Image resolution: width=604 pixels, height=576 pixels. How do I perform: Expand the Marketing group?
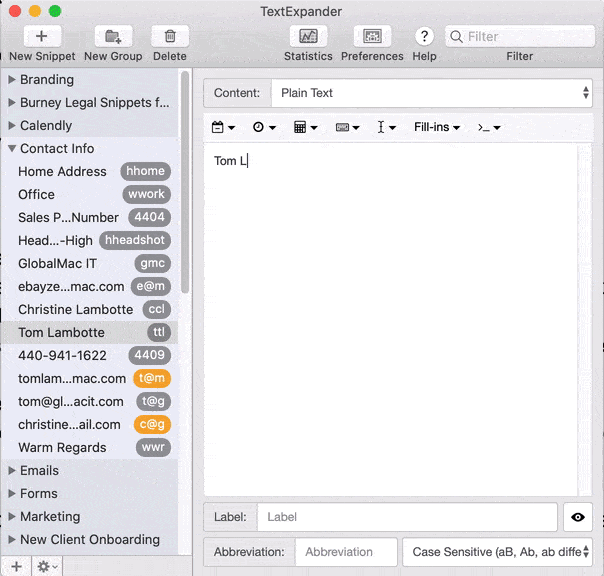coord(12,516)
